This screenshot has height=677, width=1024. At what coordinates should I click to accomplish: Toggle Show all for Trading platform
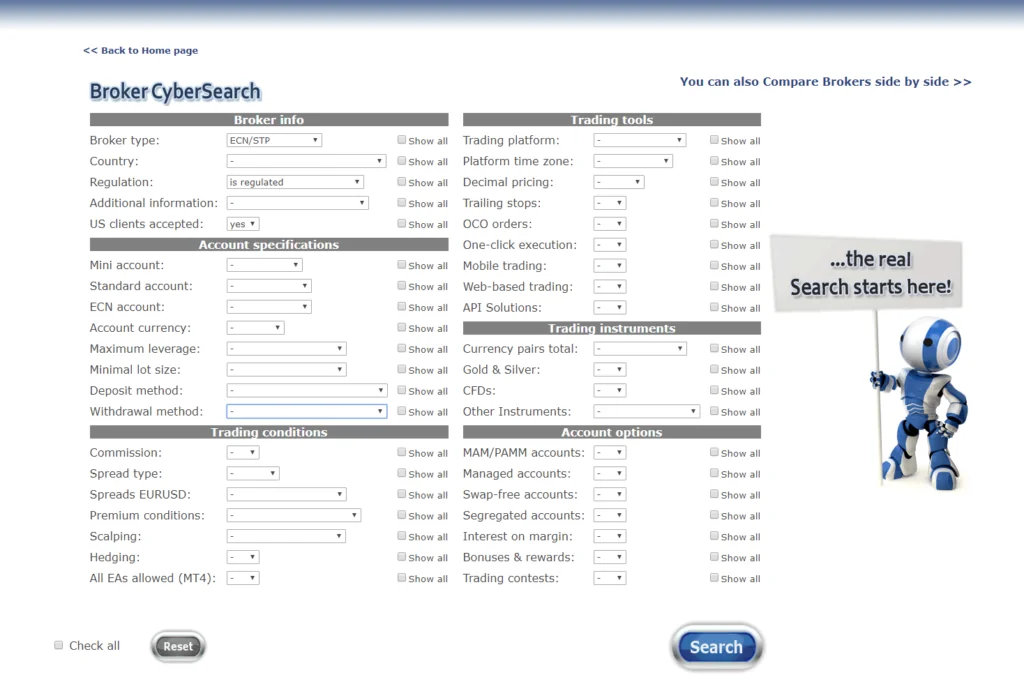pyautogui.click(x=714, y=140)
